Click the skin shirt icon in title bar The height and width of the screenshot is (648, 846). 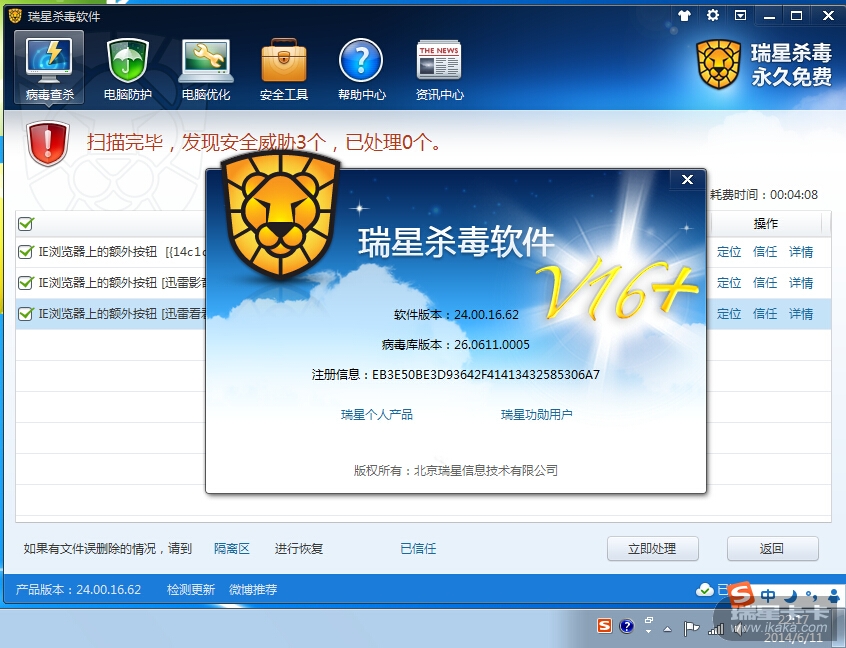(685, 16)
